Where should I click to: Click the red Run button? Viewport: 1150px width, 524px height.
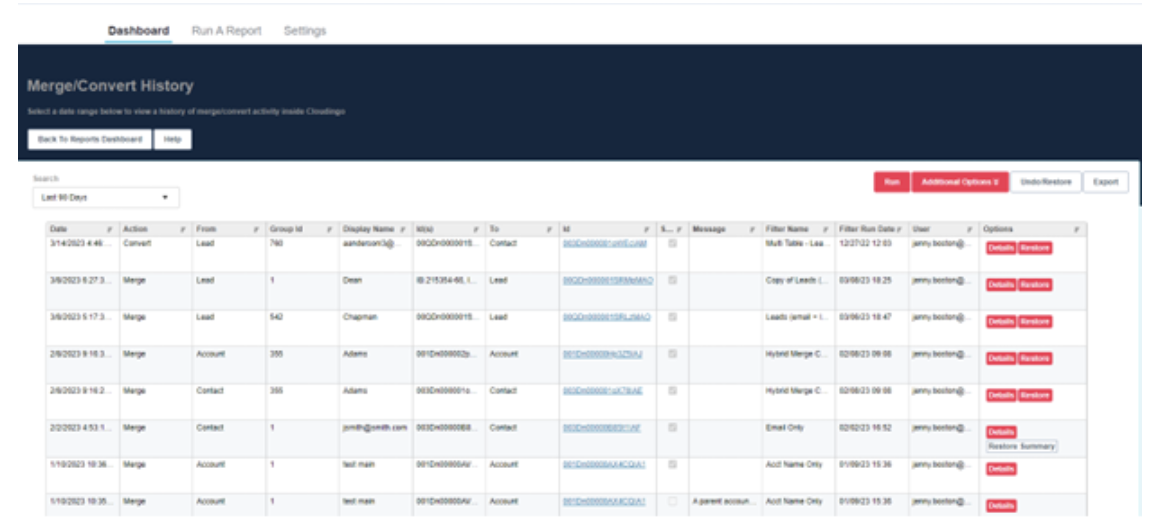[890, 182]
